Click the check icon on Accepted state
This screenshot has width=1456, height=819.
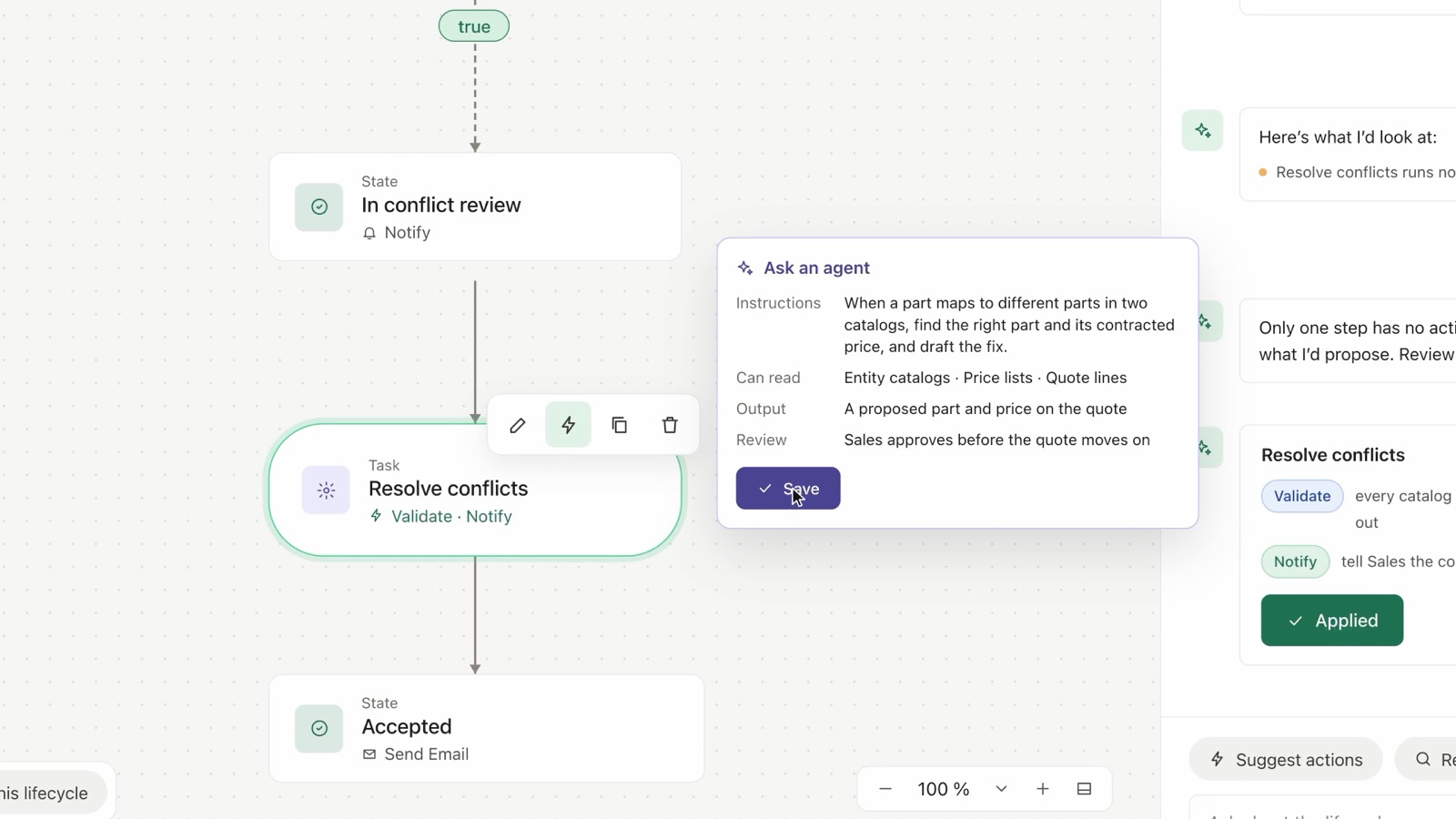(318, 728)
